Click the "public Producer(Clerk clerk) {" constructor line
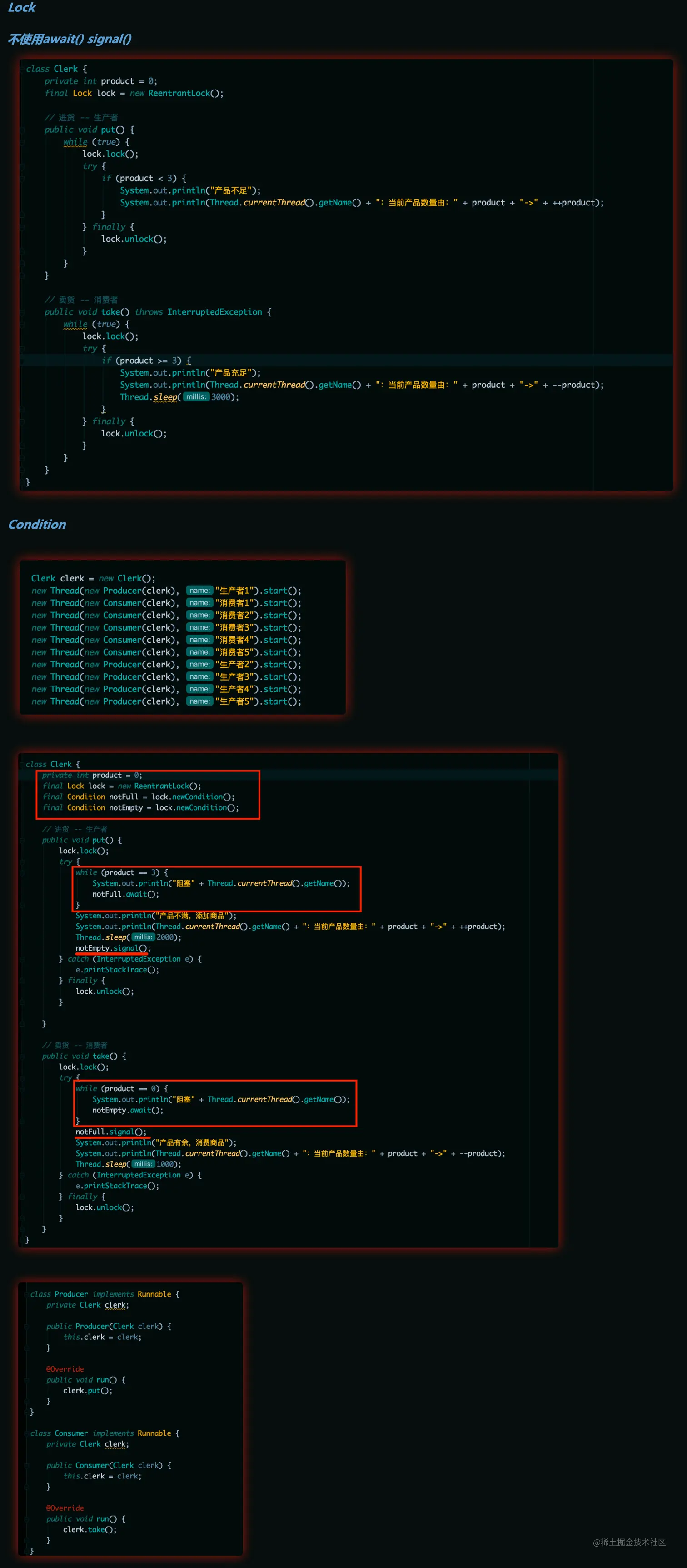The width and height of the screenshot is (687, 1568). [x=109, y=1326]
